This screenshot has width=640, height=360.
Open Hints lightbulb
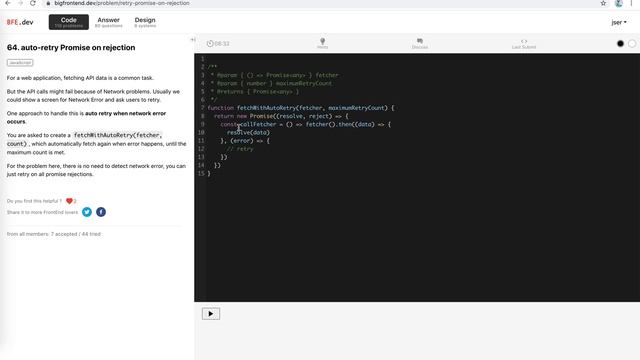click(322, 43)
